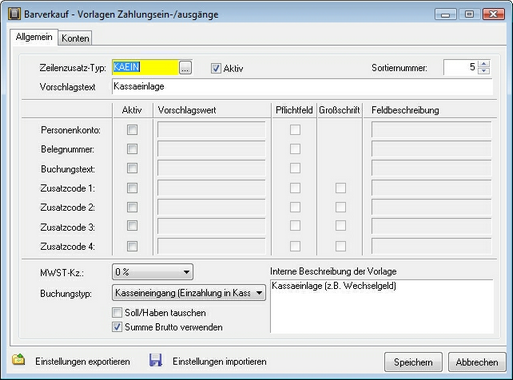The image size is (513, 380).
Task: Decrease Sortiernummer with the down arrow
Action: [x=484, y=71]
